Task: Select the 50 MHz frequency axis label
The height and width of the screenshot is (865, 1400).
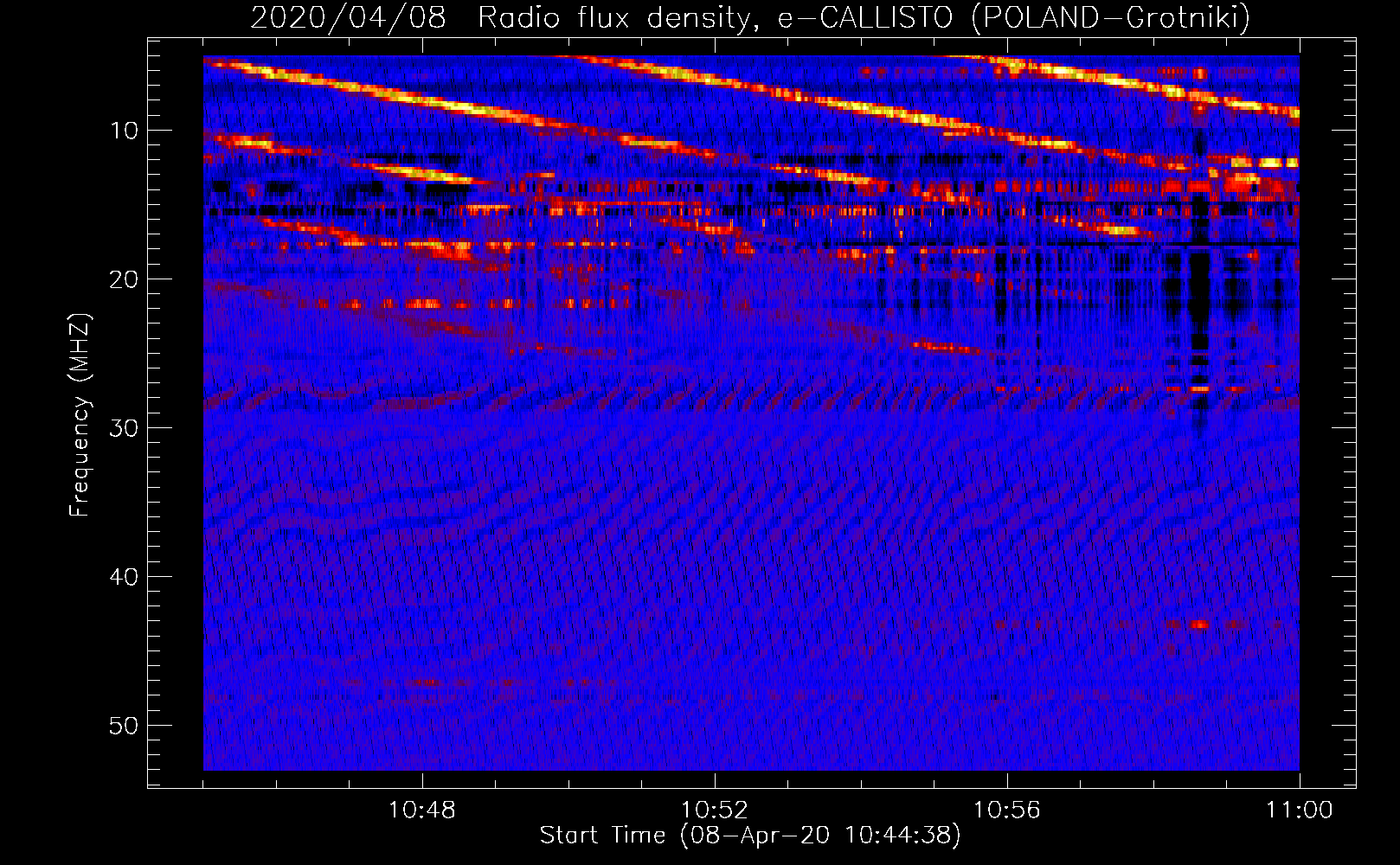Action: [125, 726]
